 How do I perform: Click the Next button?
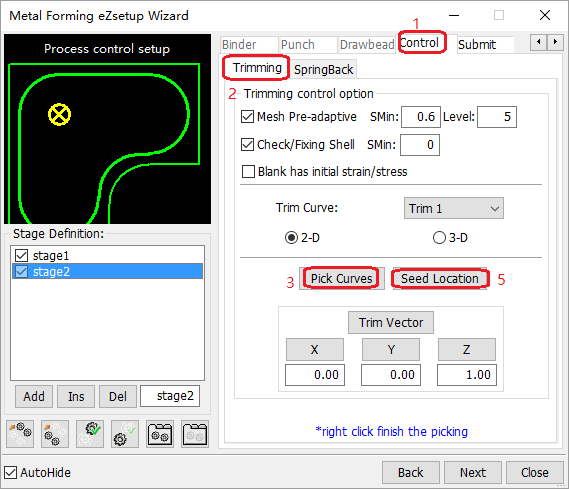tap(473, 473)
